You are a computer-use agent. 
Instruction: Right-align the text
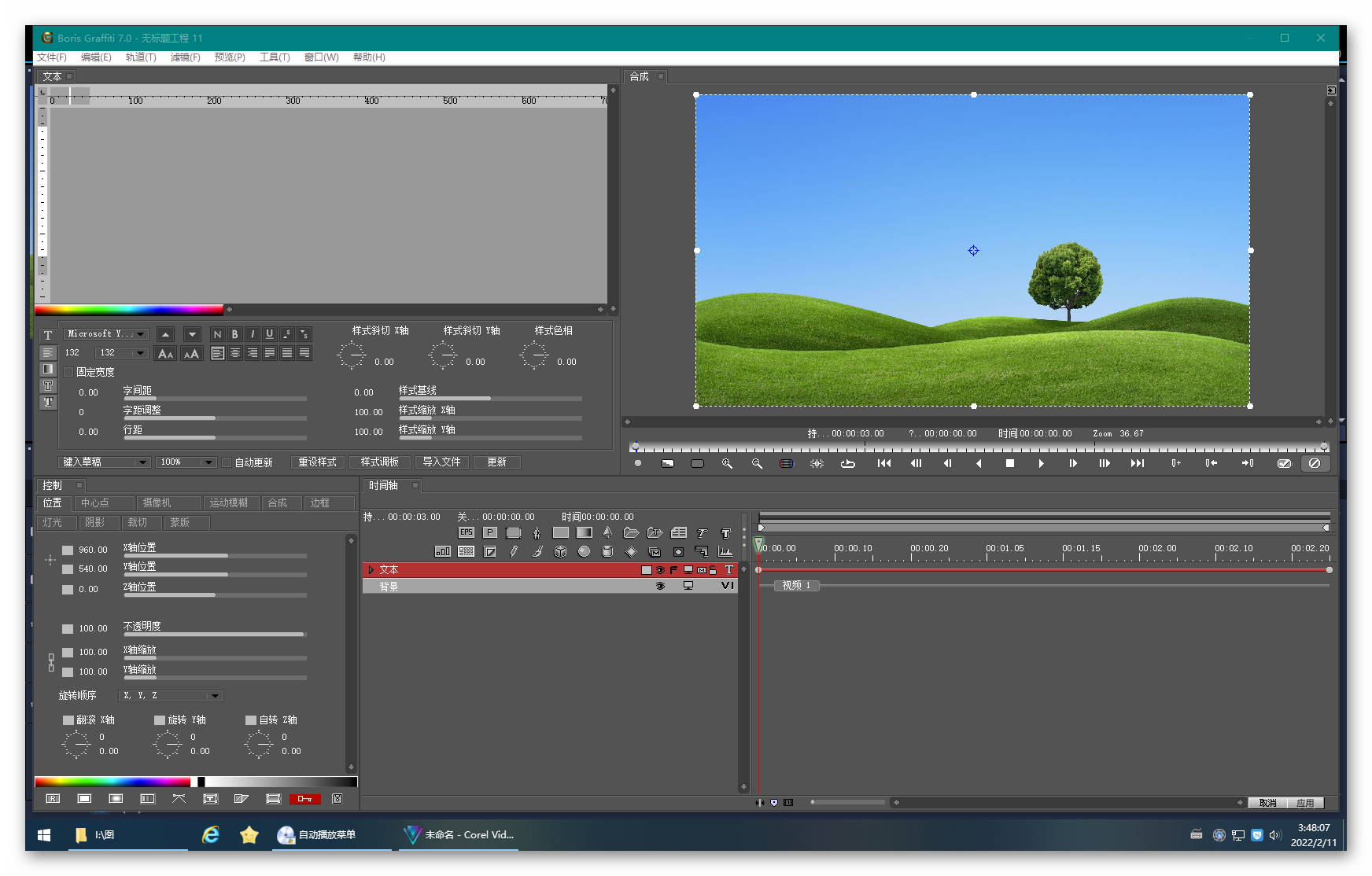pyautogui.click(x=252, y=353)
